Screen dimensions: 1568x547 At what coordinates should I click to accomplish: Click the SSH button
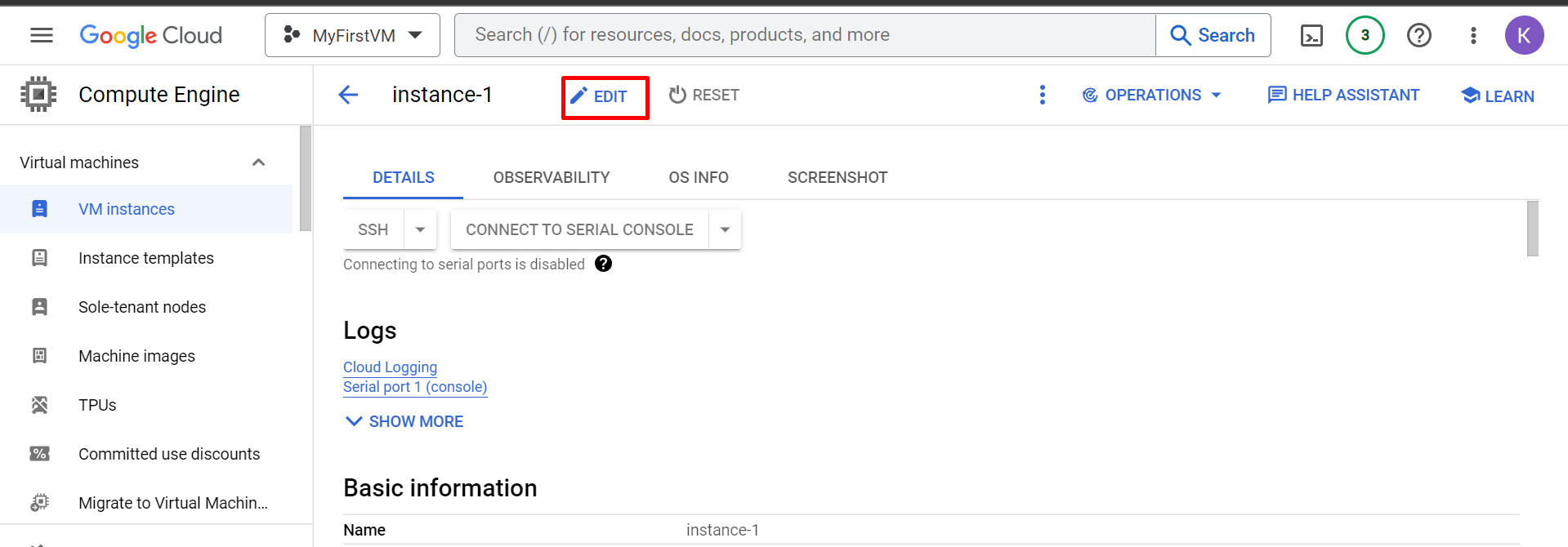pos(373,229)
